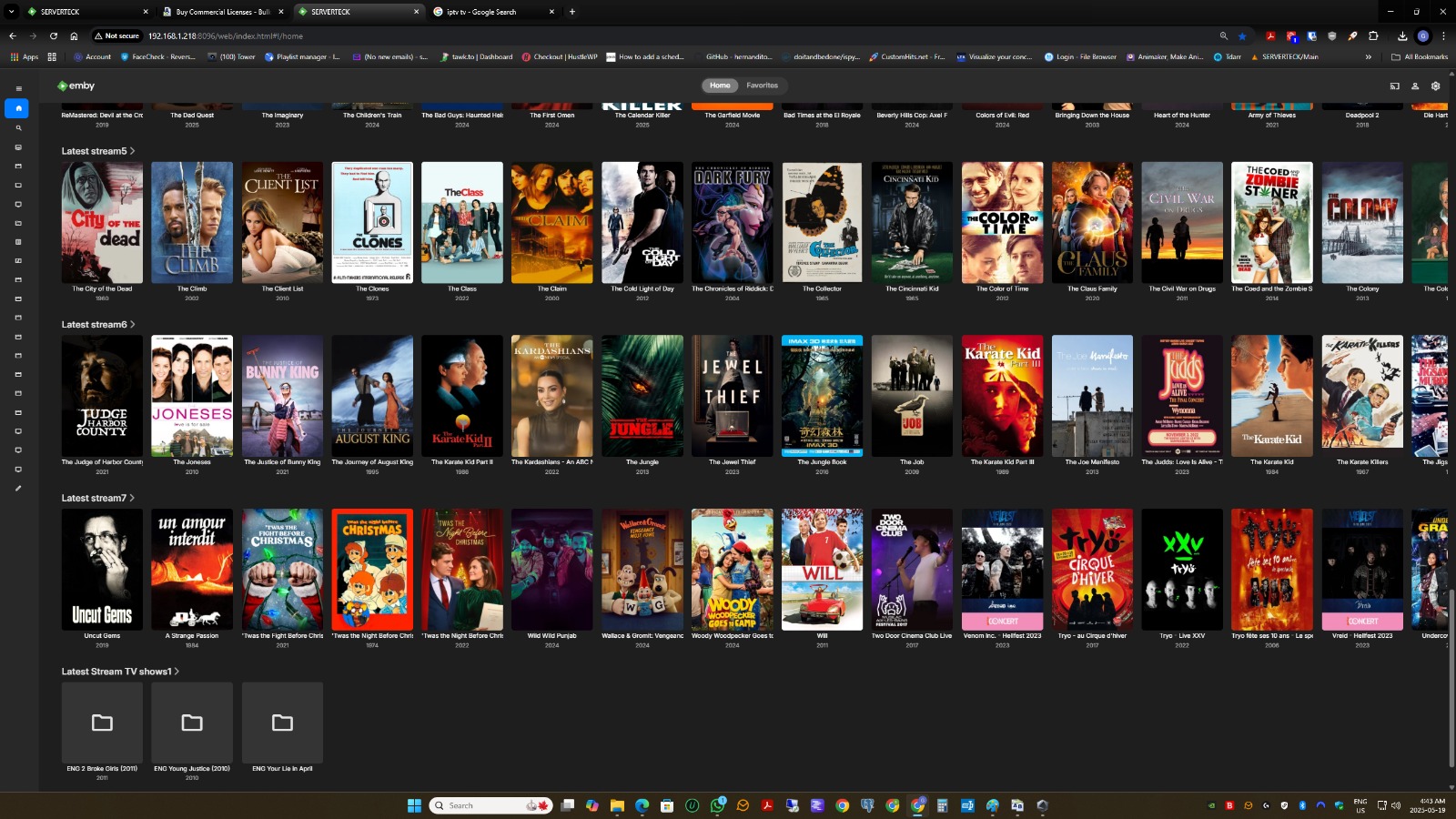Screen dimensions: 1456x819
Task: Open the user profile icon in Emby header
Action: click(x=1415, y=86)
